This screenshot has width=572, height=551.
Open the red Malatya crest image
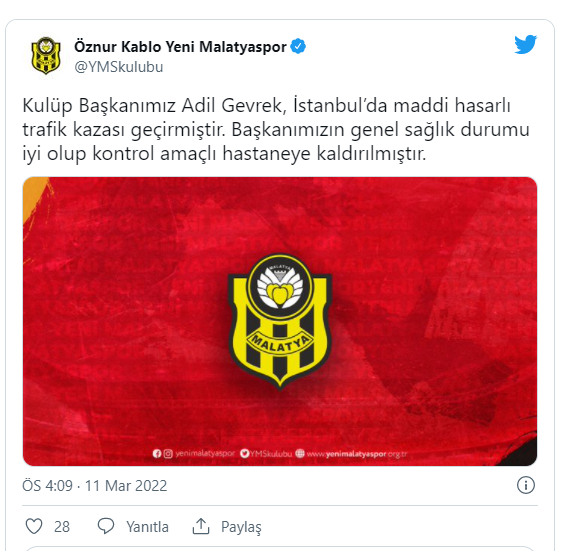tap(280, 321)
